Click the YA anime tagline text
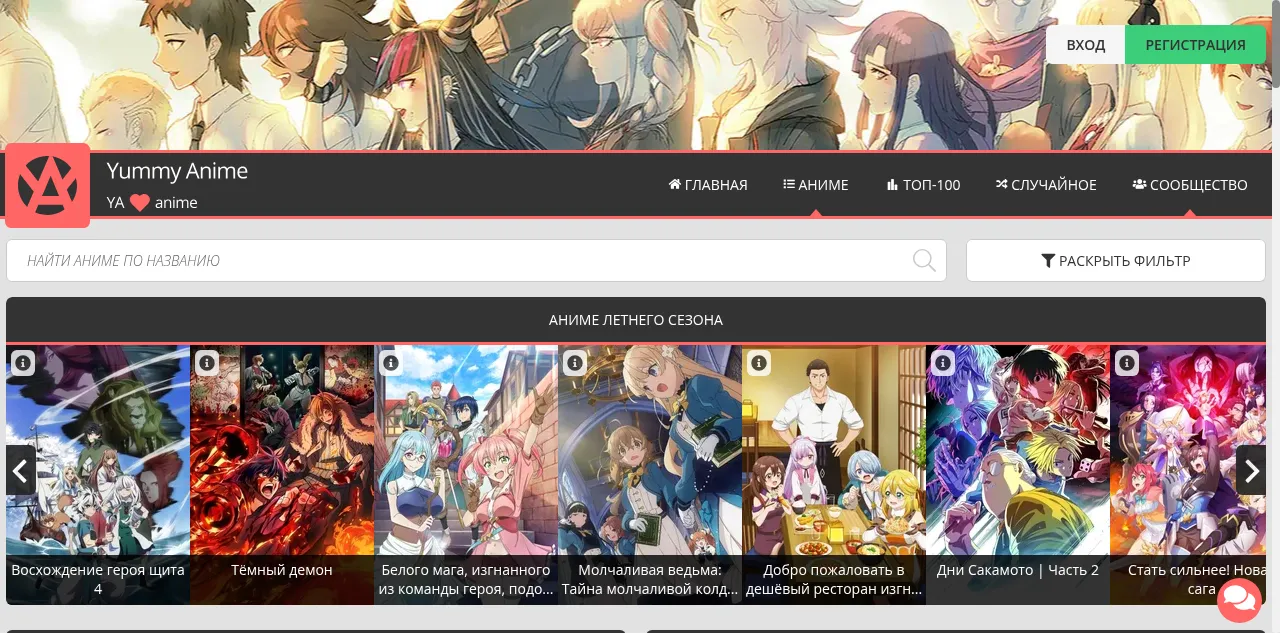 tap(152, 203)
